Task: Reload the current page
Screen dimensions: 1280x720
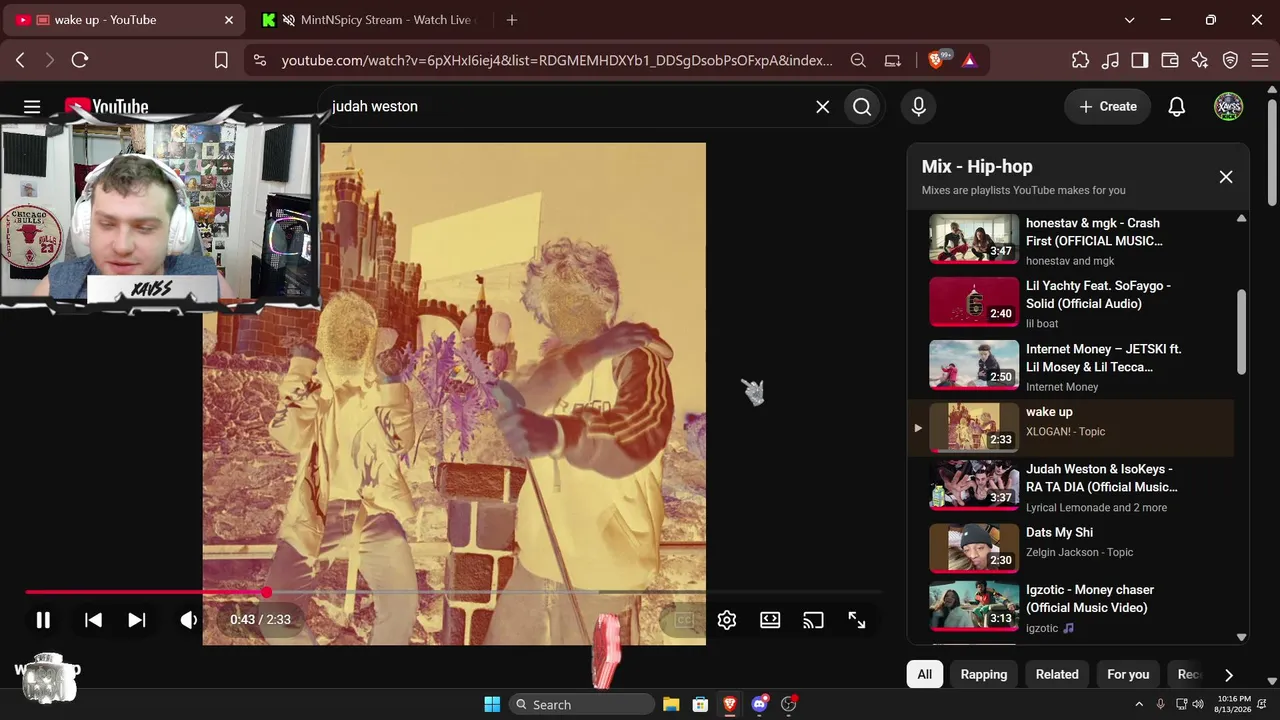Action: coord(80,60)
